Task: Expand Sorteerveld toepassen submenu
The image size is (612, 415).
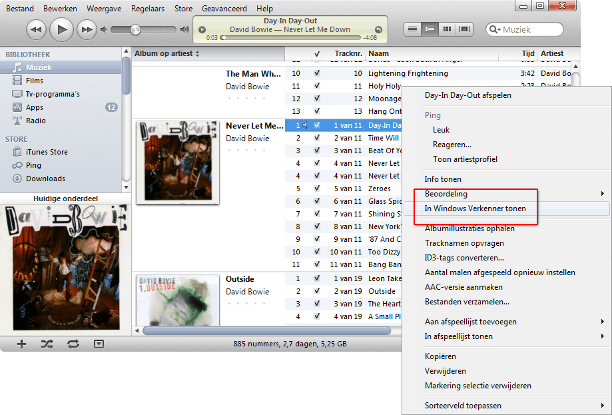Action: click(x=507, y=406)
